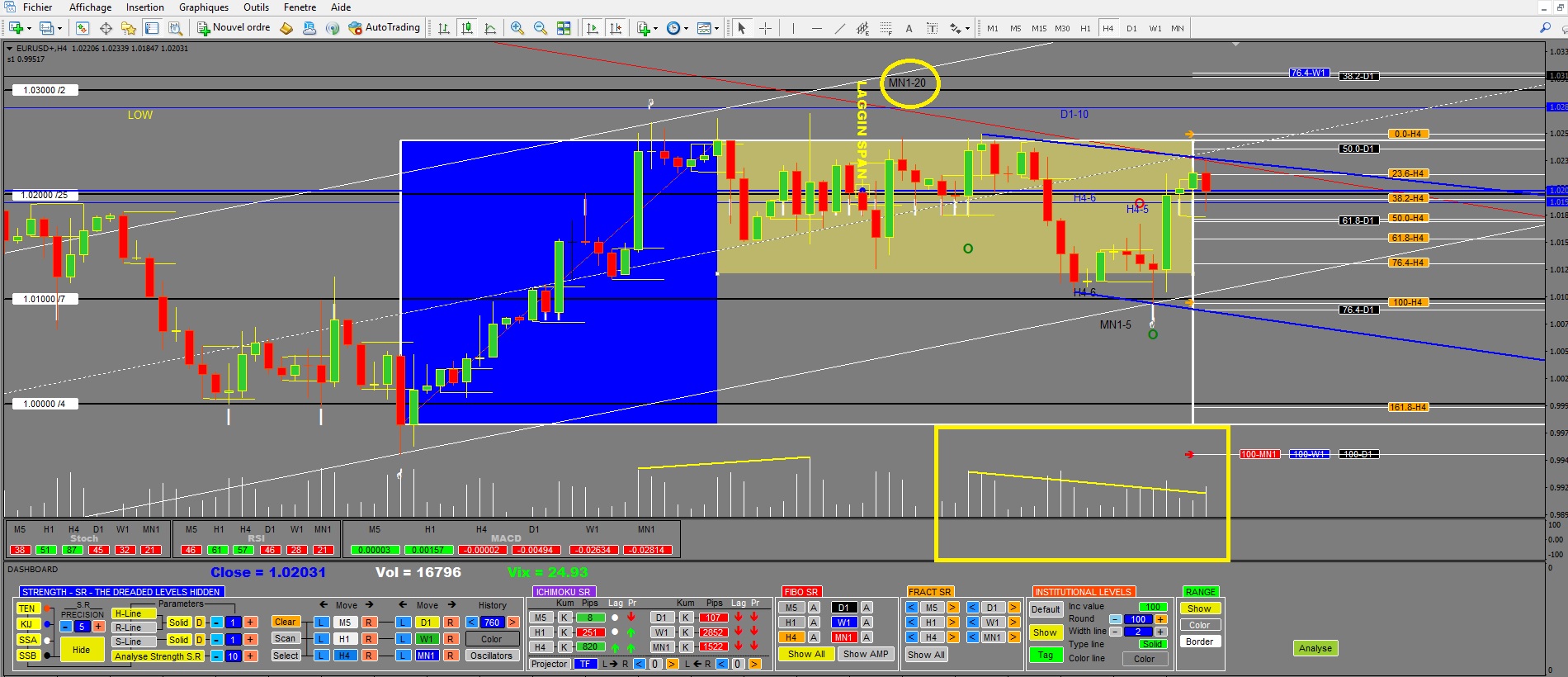Tile the chart windows
Image resolution: width=1568 pixels, height=677 pixels.
(564, 28)
